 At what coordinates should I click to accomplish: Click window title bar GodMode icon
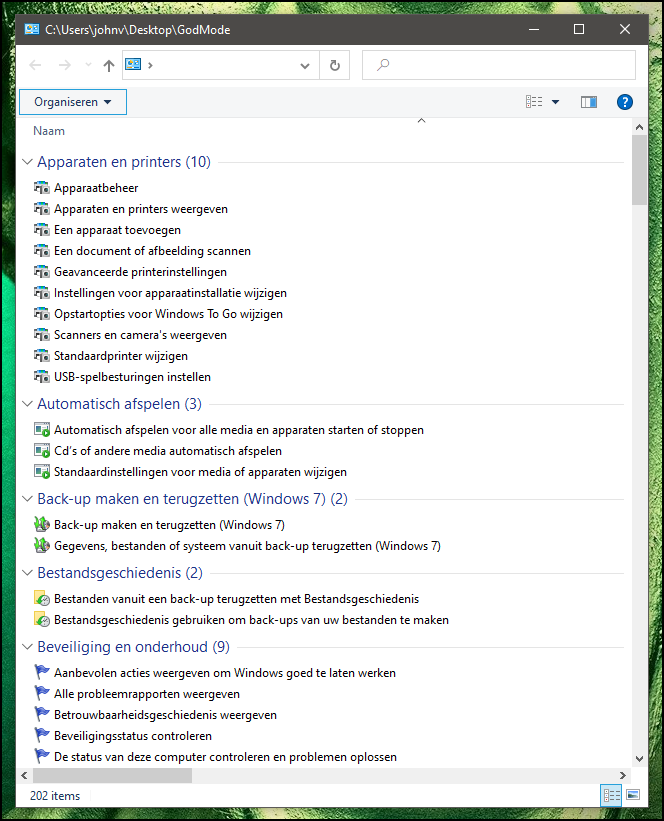click(31, 29)
